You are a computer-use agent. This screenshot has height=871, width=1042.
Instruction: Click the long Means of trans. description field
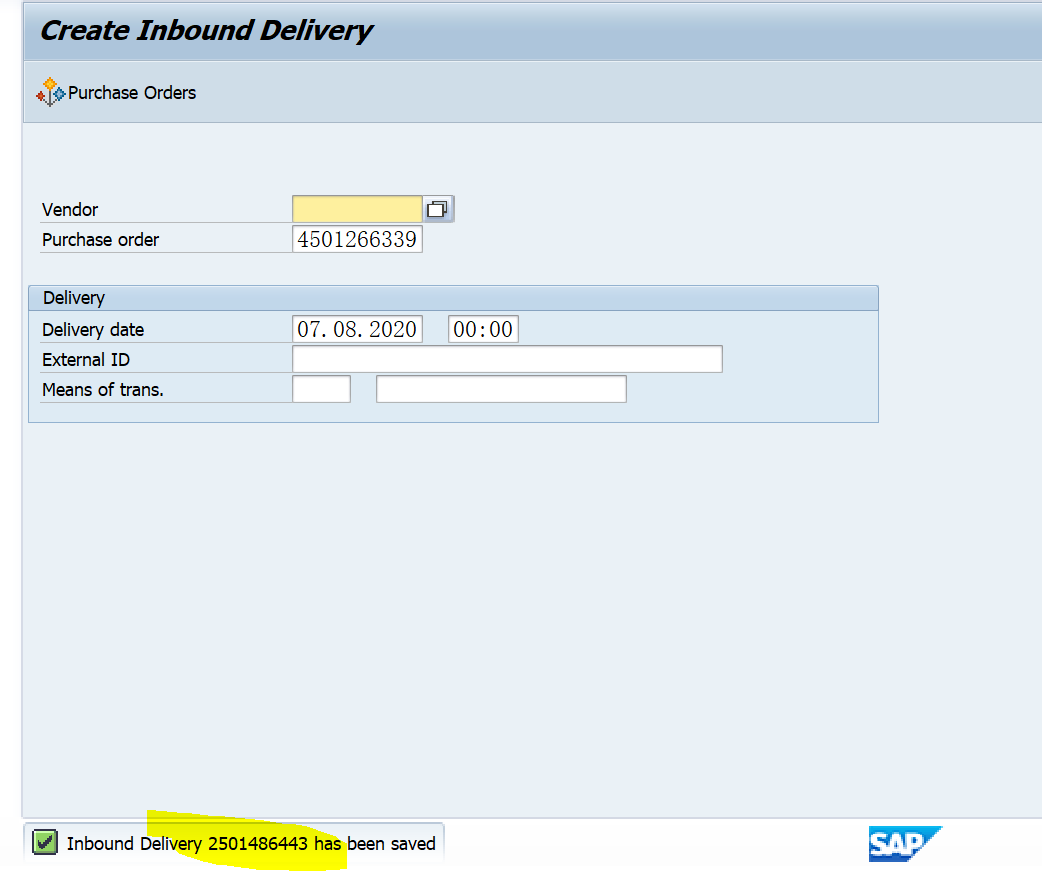[x=501, y=389]
